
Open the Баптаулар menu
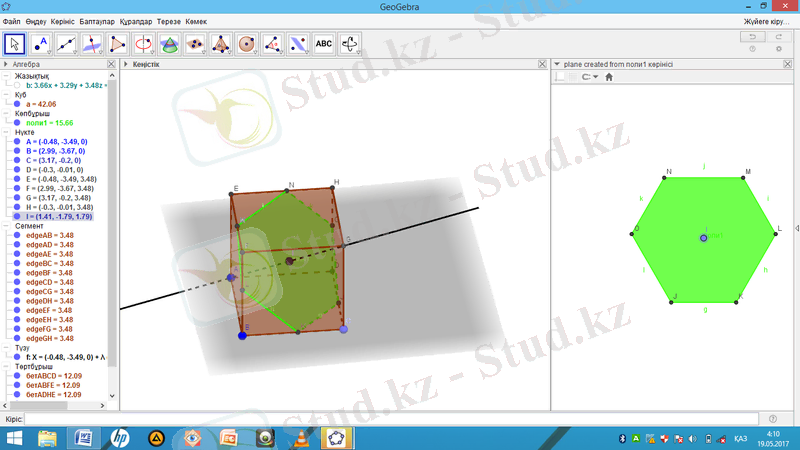tap(97, 21)
